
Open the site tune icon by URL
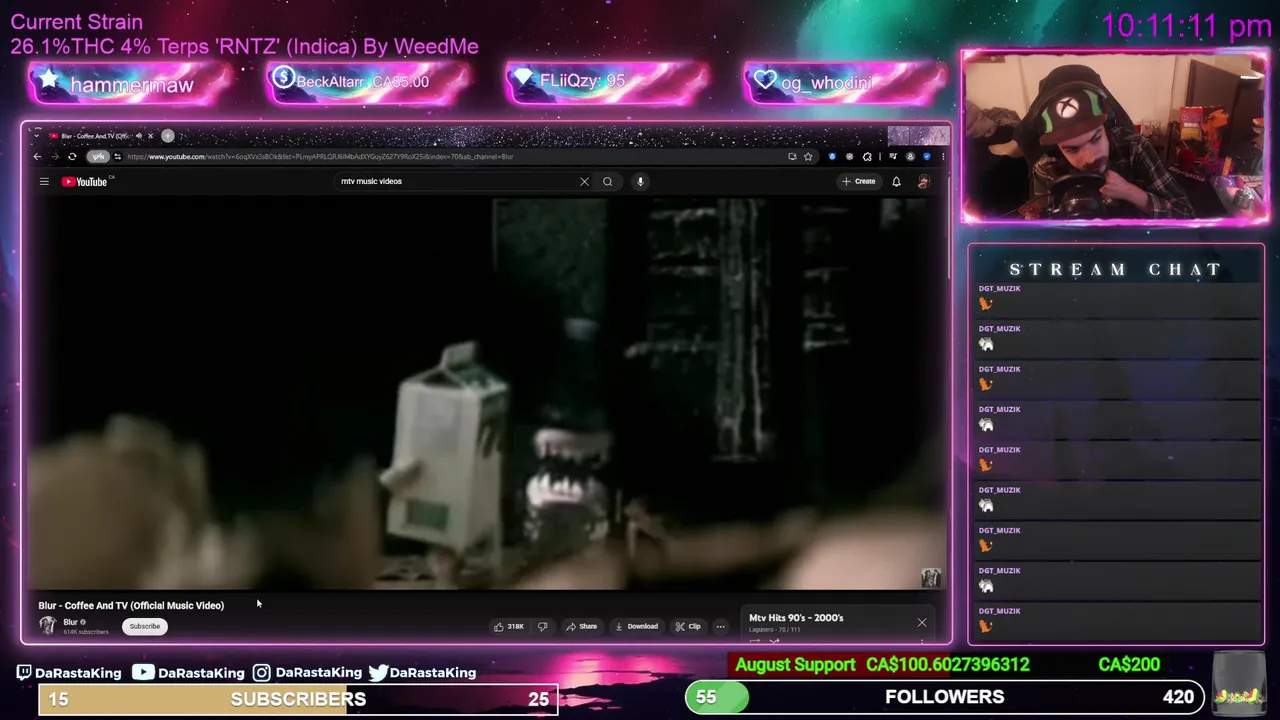tap(117, 156)
